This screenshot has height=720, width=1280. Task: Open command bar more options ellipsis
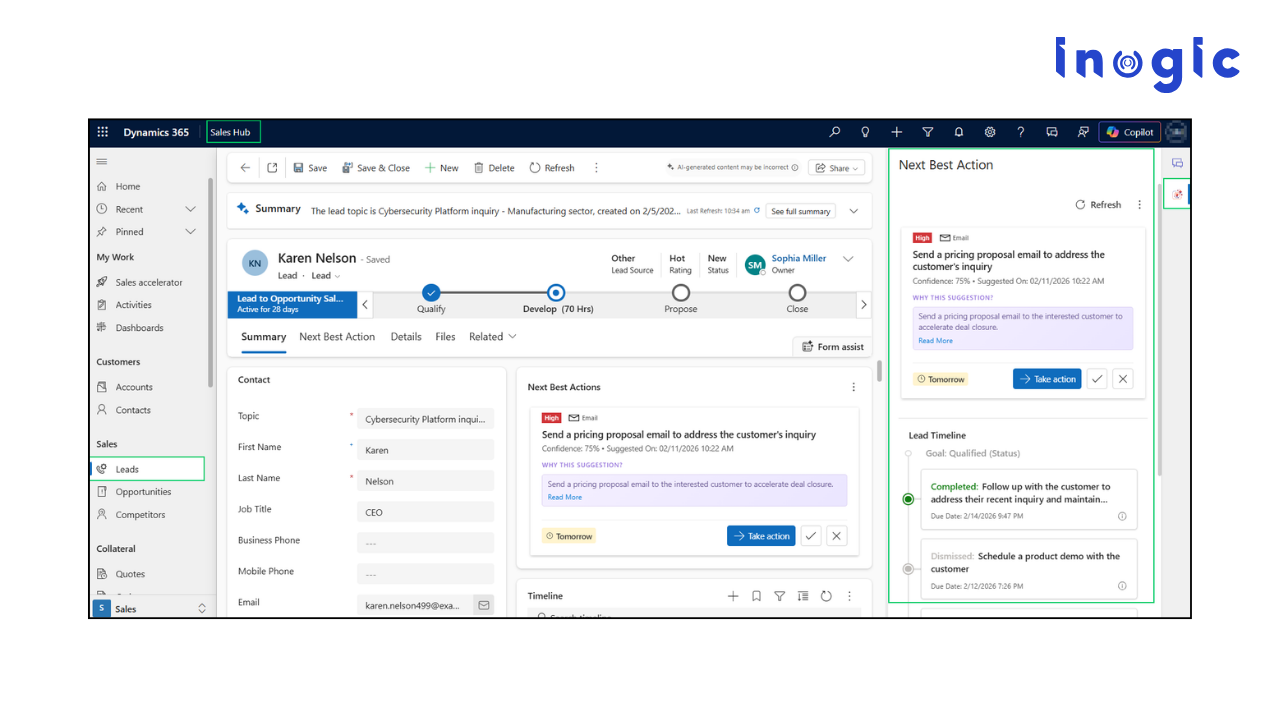pyautogui.click(x=596, y=168)
